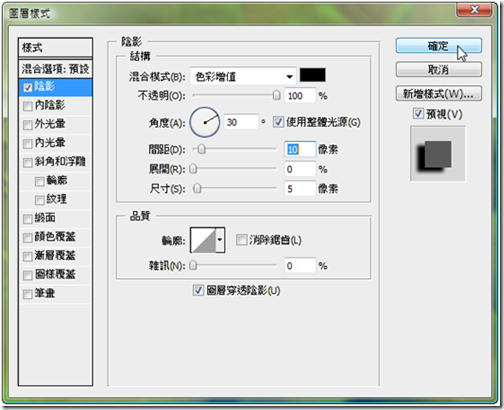Image resolution: width=504 pixels, height=410 pixels.
Task: Click the 雜訊(N) noise slider handle
Action: tap(193, 265)
